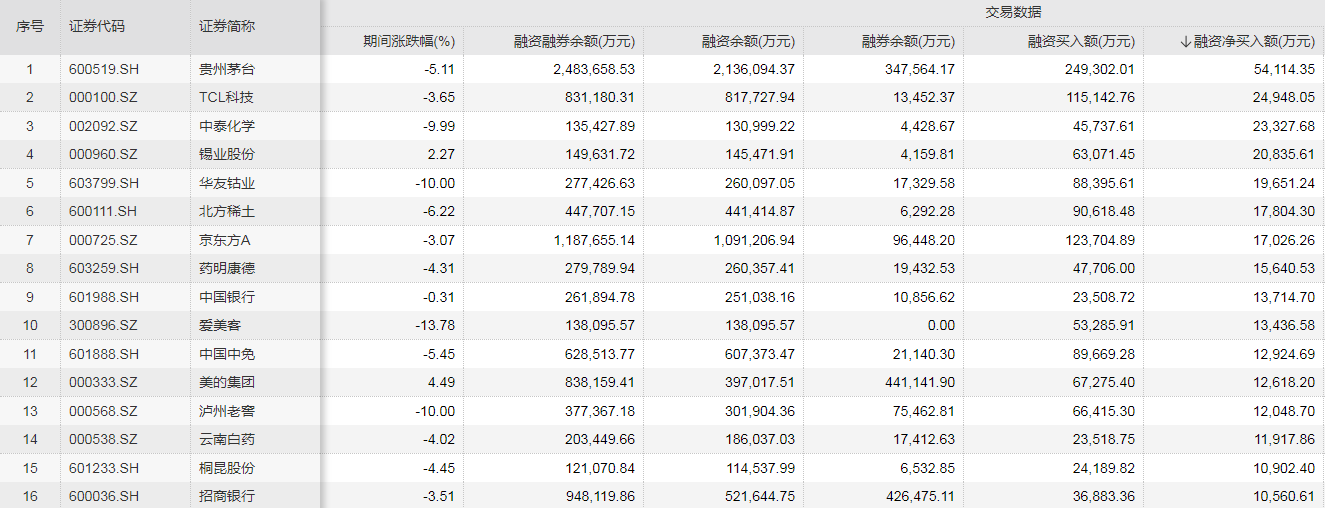Click financing buy amount 88,395.61
1325x508 pixels.
point(1104,183)
